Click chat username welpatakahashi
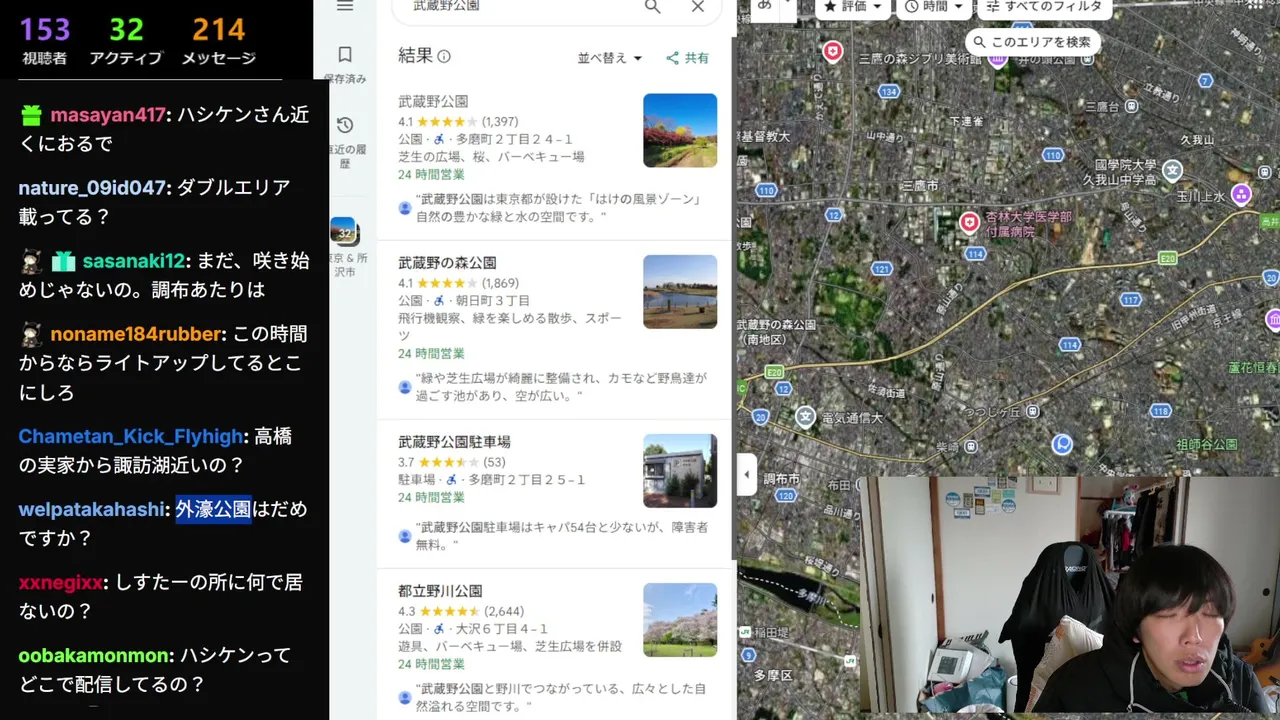Screen dimensions: 1280x720 pyautogui.click(x=92, y=510)
